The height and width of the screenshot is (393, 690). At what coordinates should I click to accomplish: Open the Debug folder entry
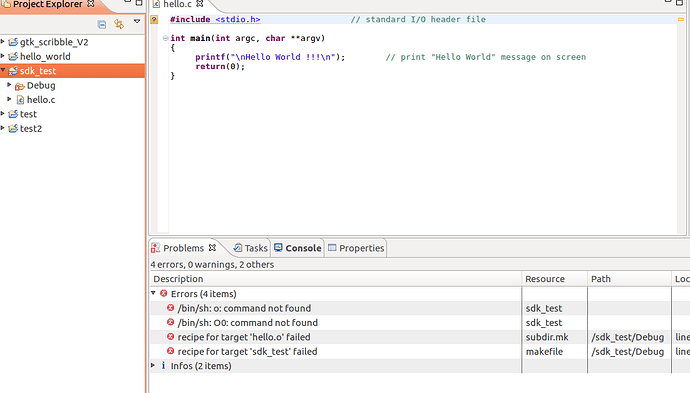click(x=41, y=85)
